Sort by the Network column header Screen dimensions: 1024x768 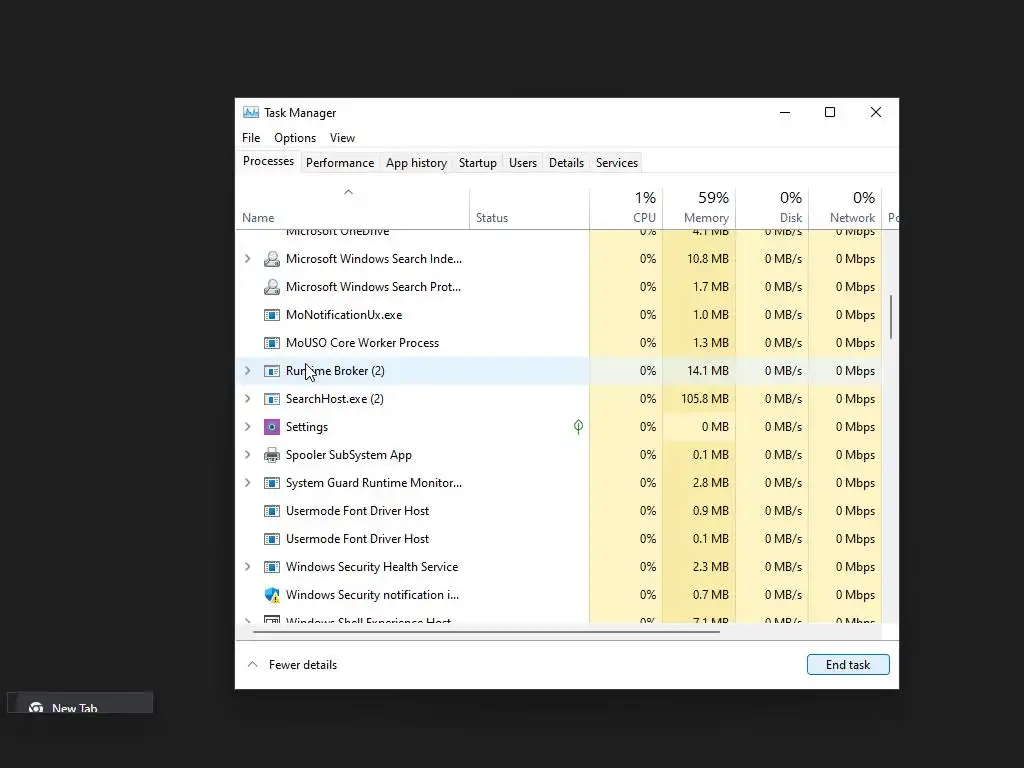(845, 208)
